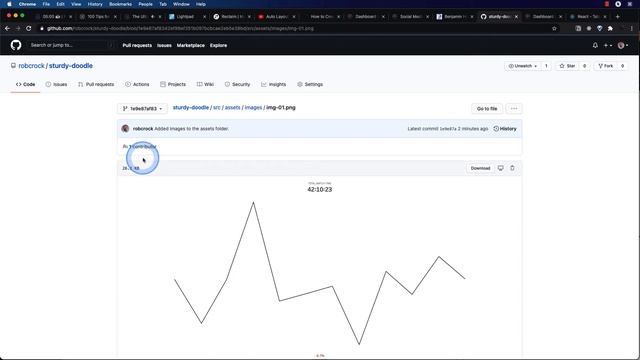
Task: Click the 1 contributor text
Action: pyautogui.click(x=142, y=146)
